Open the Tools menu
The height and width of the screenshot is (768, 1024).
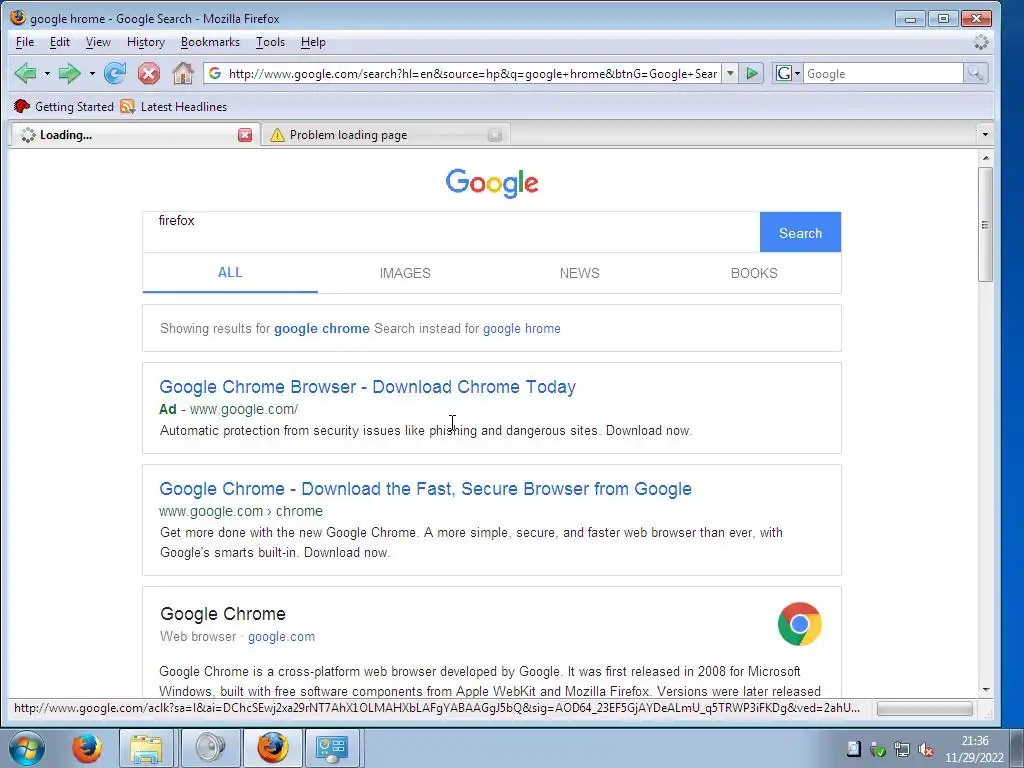click(270, 42)
